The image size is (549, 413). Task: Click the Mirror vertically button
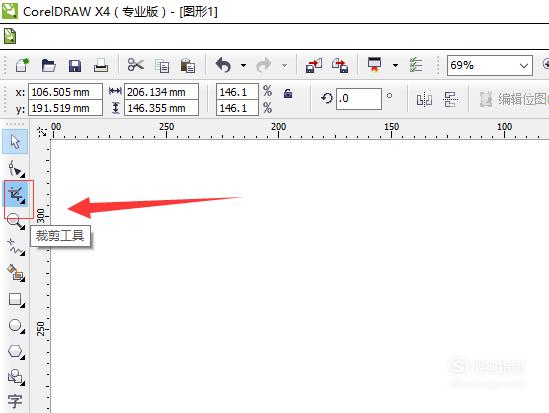tap(450, 99)
